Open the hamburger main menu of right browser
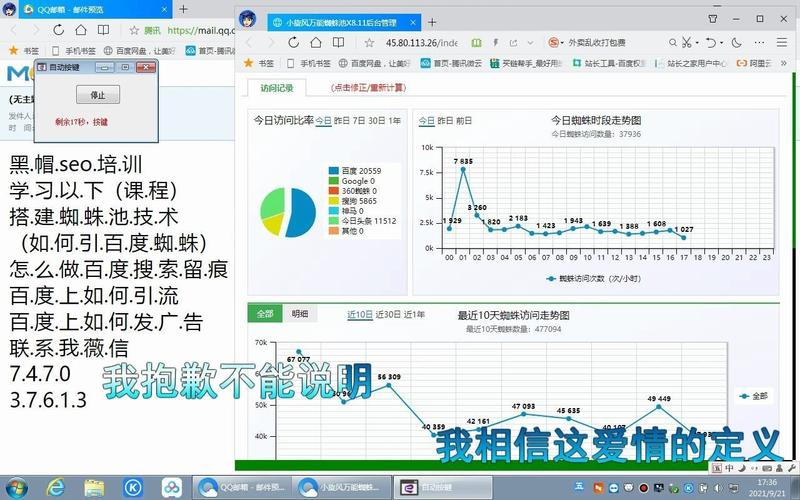 [x=782, y=42]
